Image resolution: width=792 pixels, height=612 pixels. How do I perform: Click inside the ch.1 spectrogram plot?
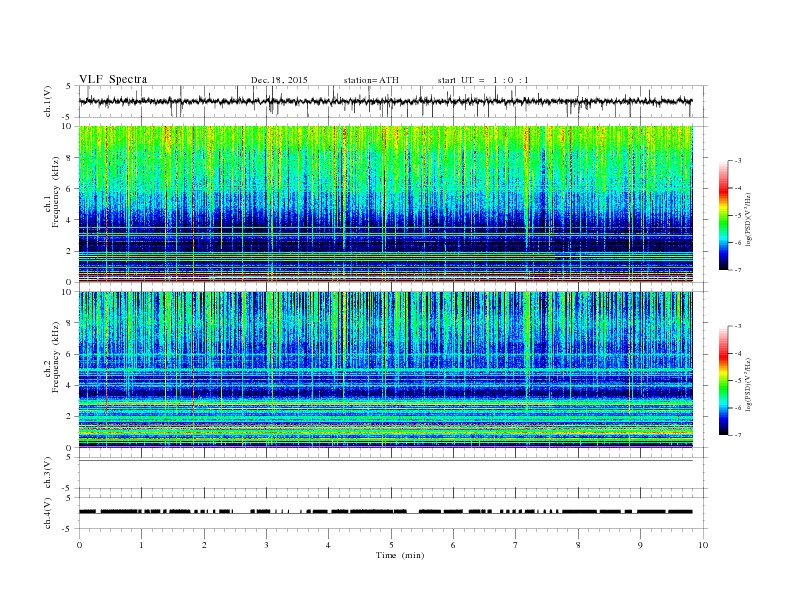coord(386,204)
